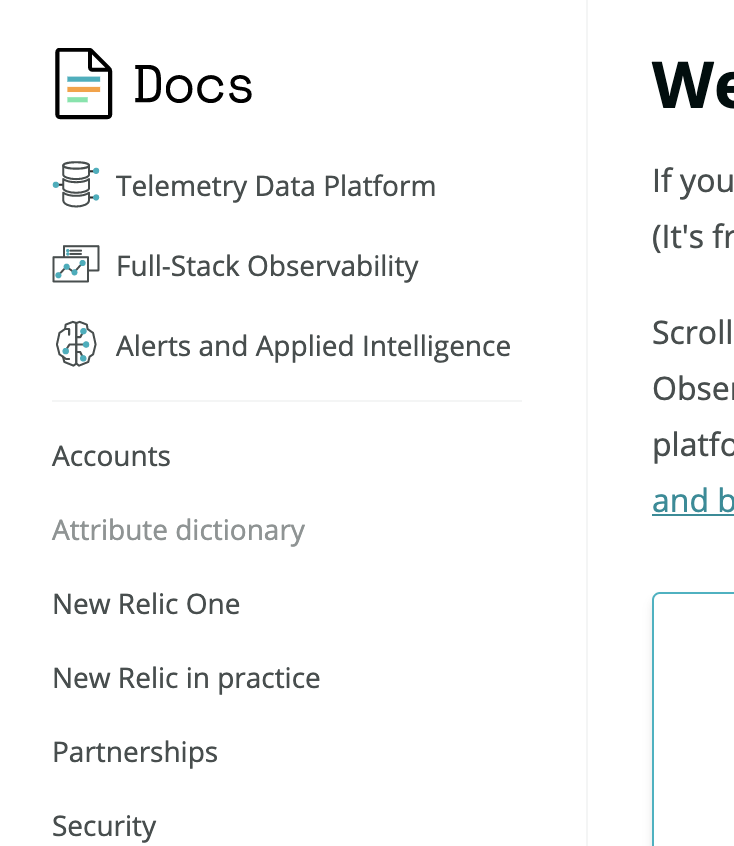Open the New Relic in practice section

click(x=186, y=678)
